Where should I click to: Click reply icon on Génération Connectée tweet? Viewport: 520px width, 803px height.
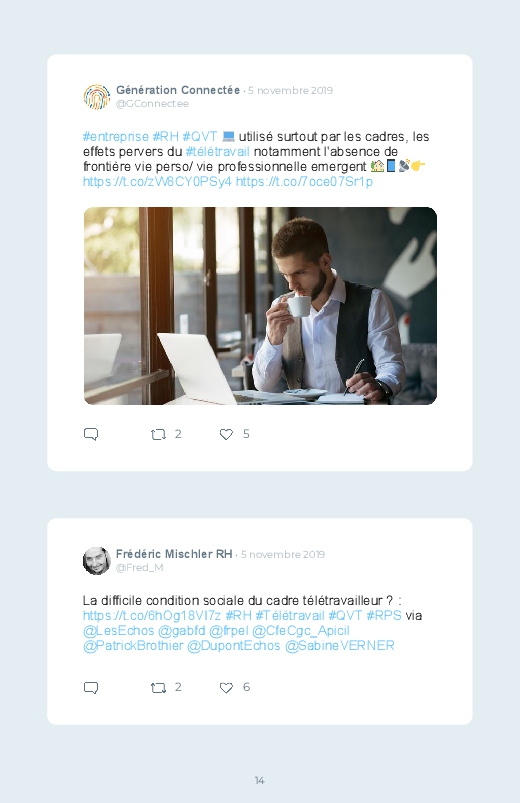click(x=91, y=434)
